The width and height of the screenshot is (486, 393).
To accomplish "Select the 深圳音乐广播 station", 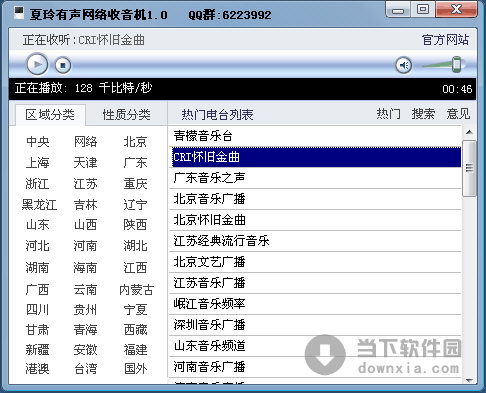I will coord(315,325).
